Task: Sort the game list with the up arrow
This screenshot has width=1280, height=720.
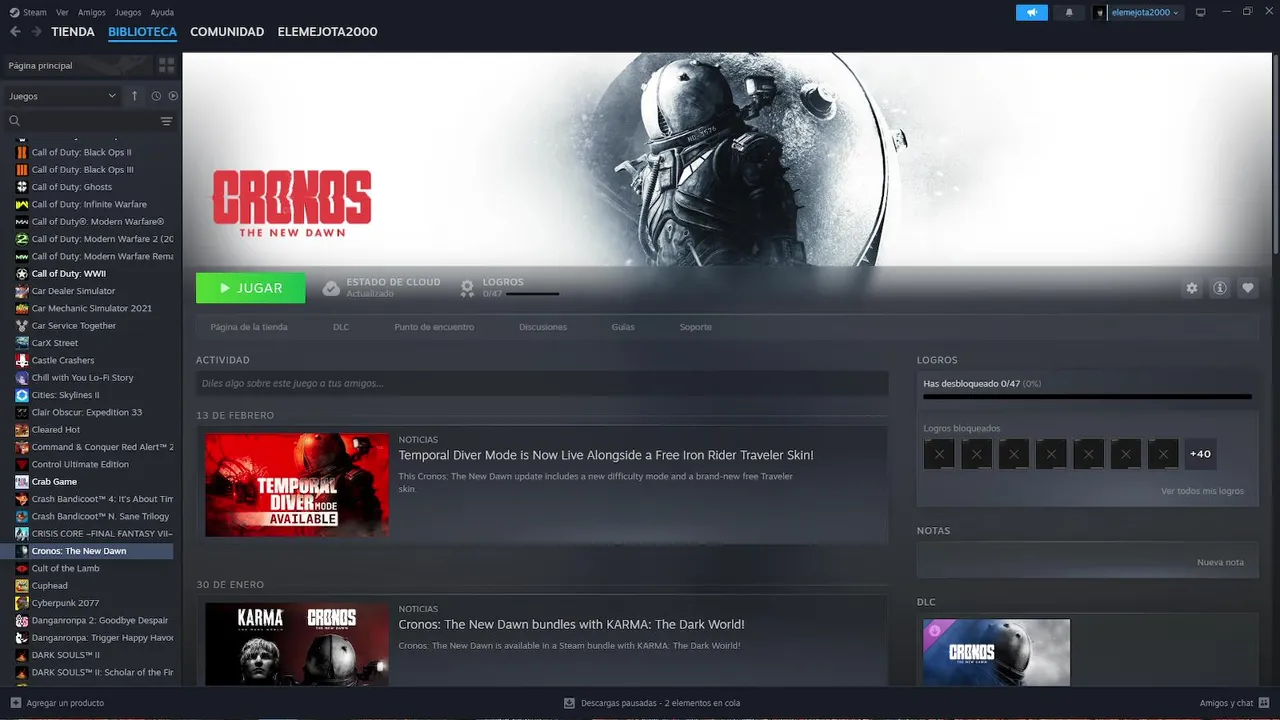Action: [x=135, y=96]
